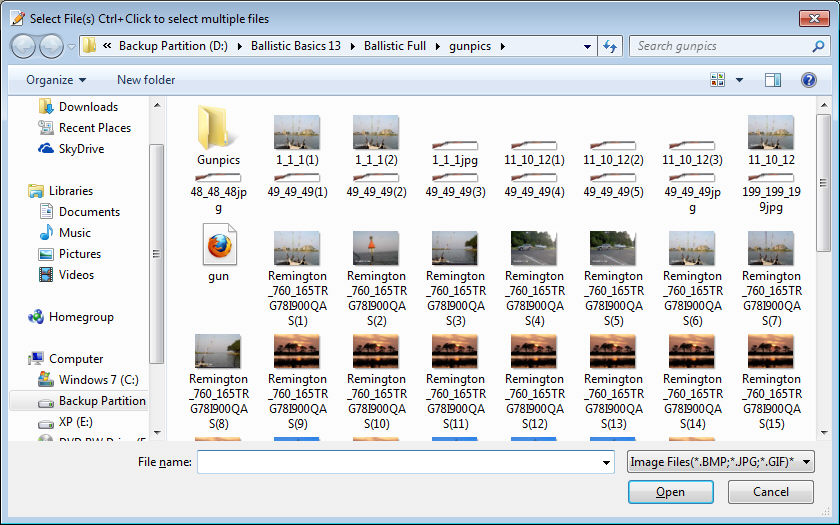Toggle the preview pane icon

click(x=772, y=80)
